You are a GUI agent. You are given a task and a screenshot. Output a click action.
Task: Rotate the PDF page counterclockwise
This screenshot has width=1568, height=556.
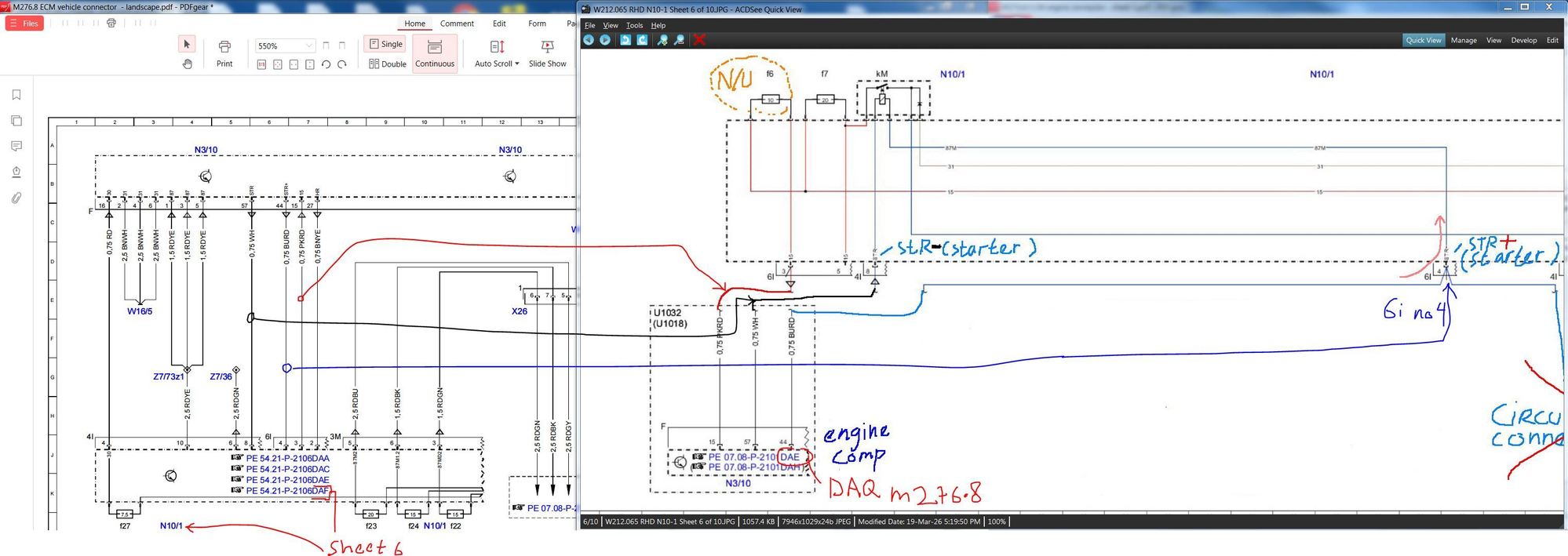pos(326,64)
